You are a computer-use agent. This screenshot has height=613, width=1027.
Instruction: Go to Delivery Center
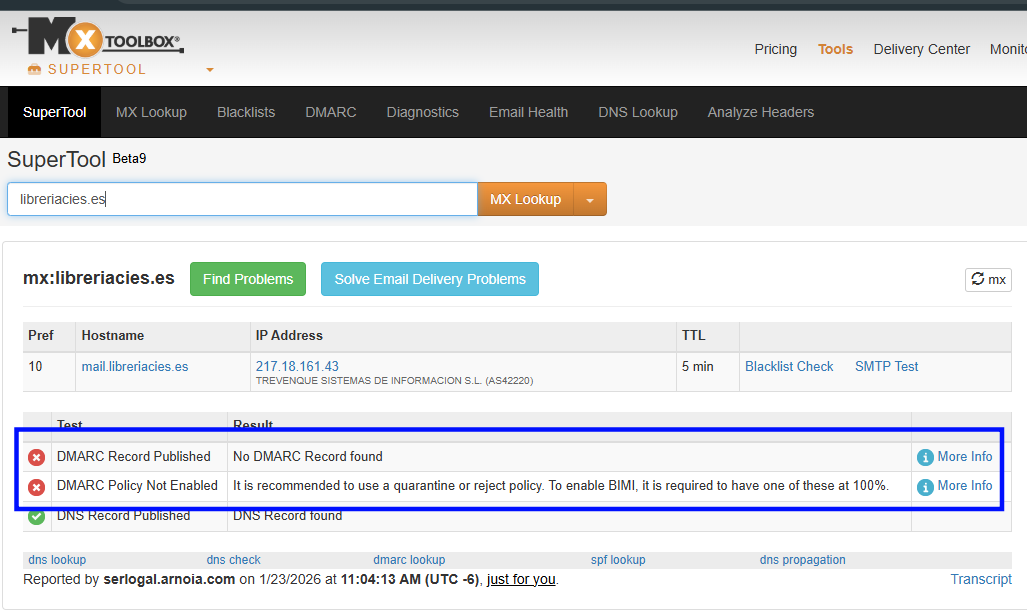coord(922,49)
